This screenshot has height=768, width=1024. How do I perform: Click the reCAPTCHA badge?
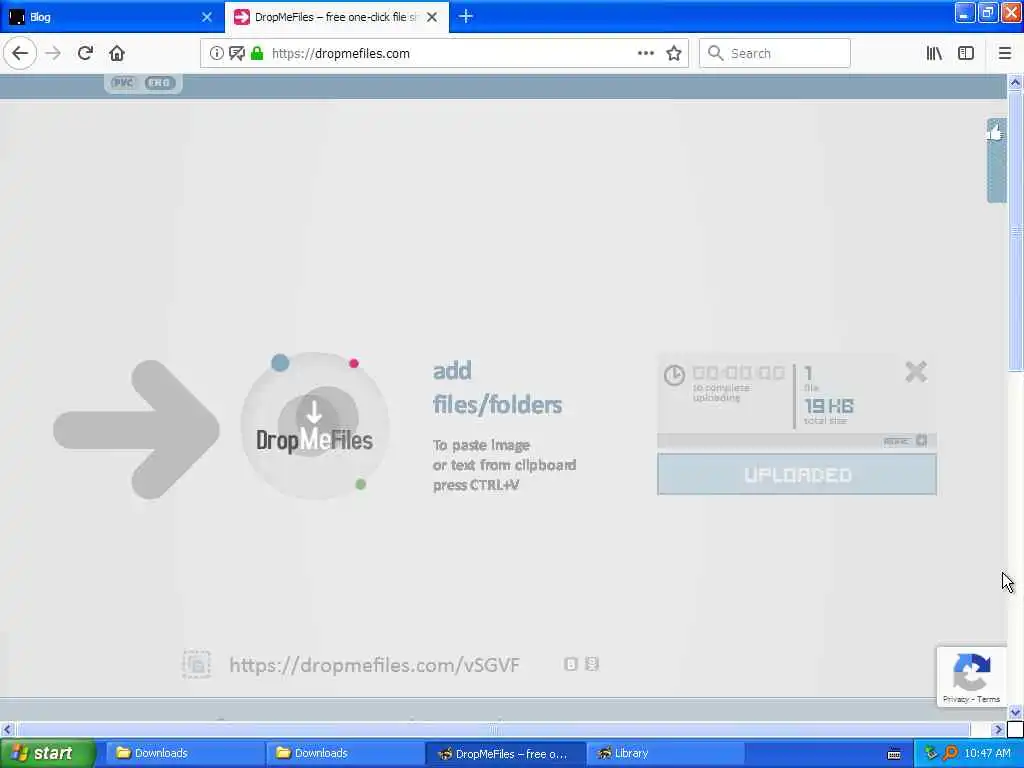coord(971,677)
